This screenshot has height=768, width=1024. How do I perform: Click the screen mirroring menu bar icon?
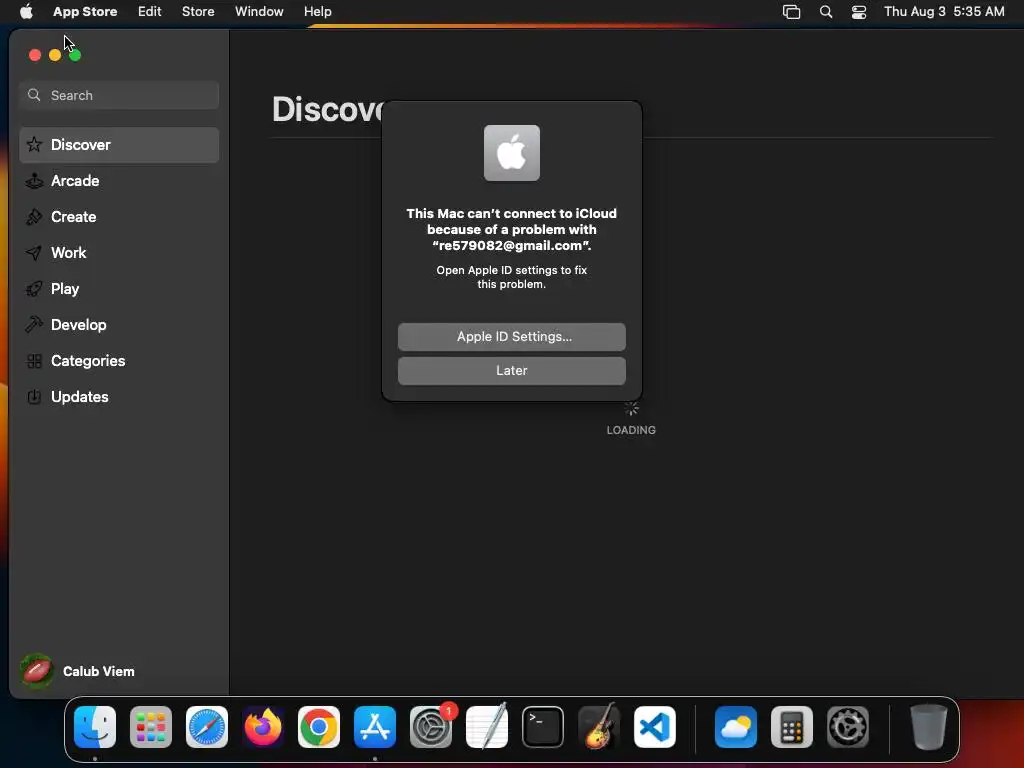click(x=792, y=12)
